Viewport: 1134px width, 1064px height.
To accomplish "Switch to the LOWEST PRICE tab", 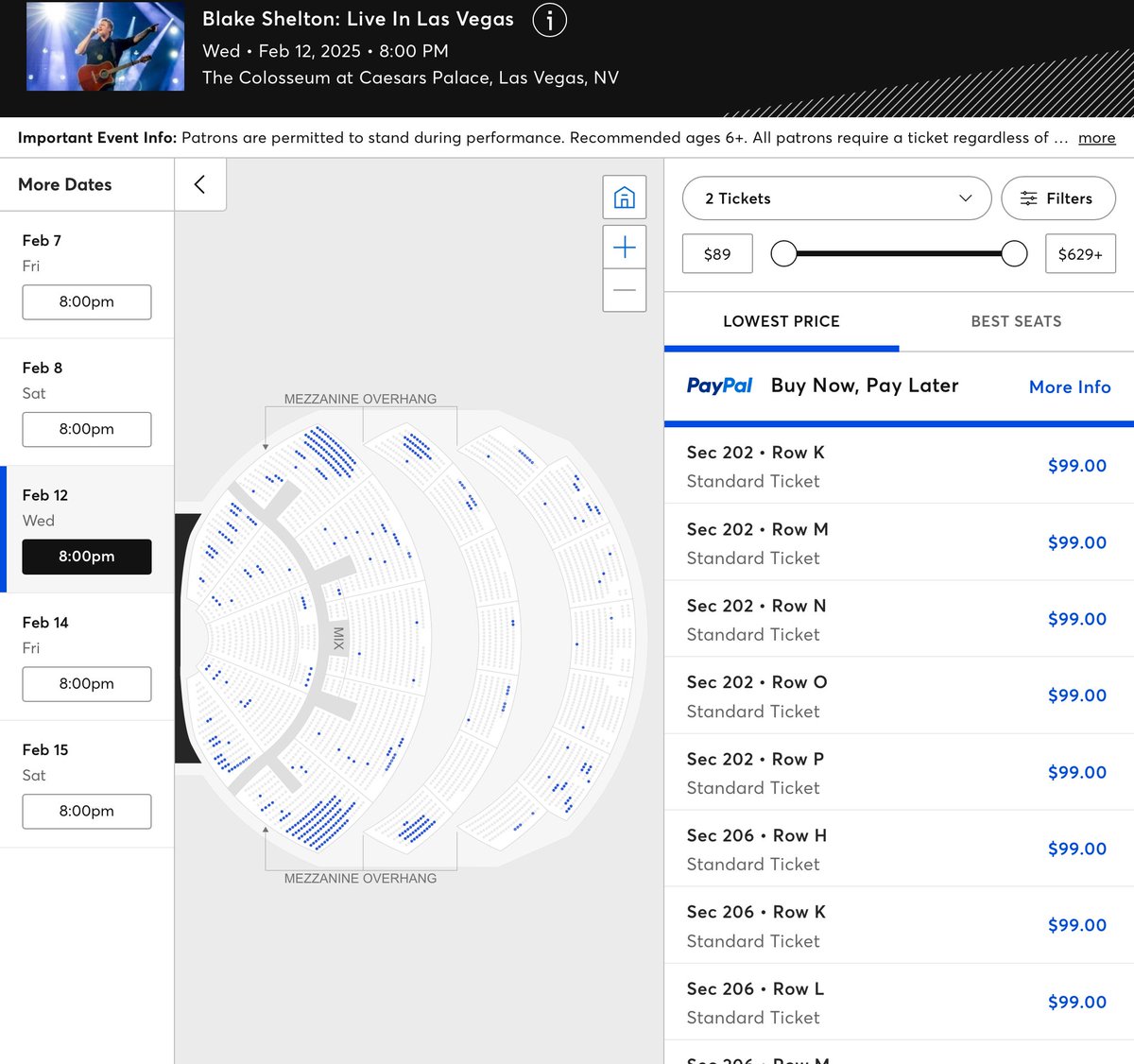I will pyautogui.click(x=782, y=321).
